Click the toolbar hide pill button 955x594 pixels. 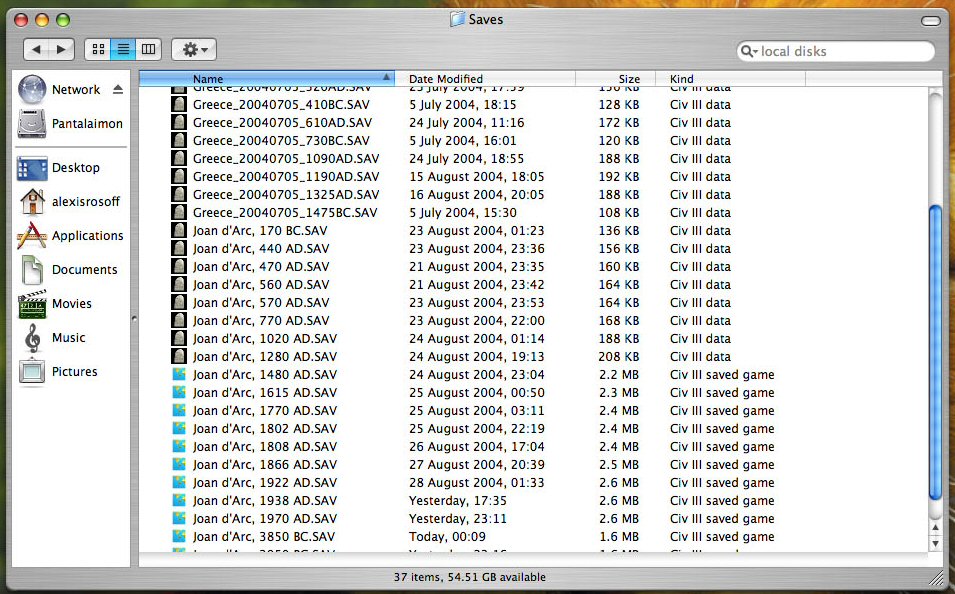[930, 21]
